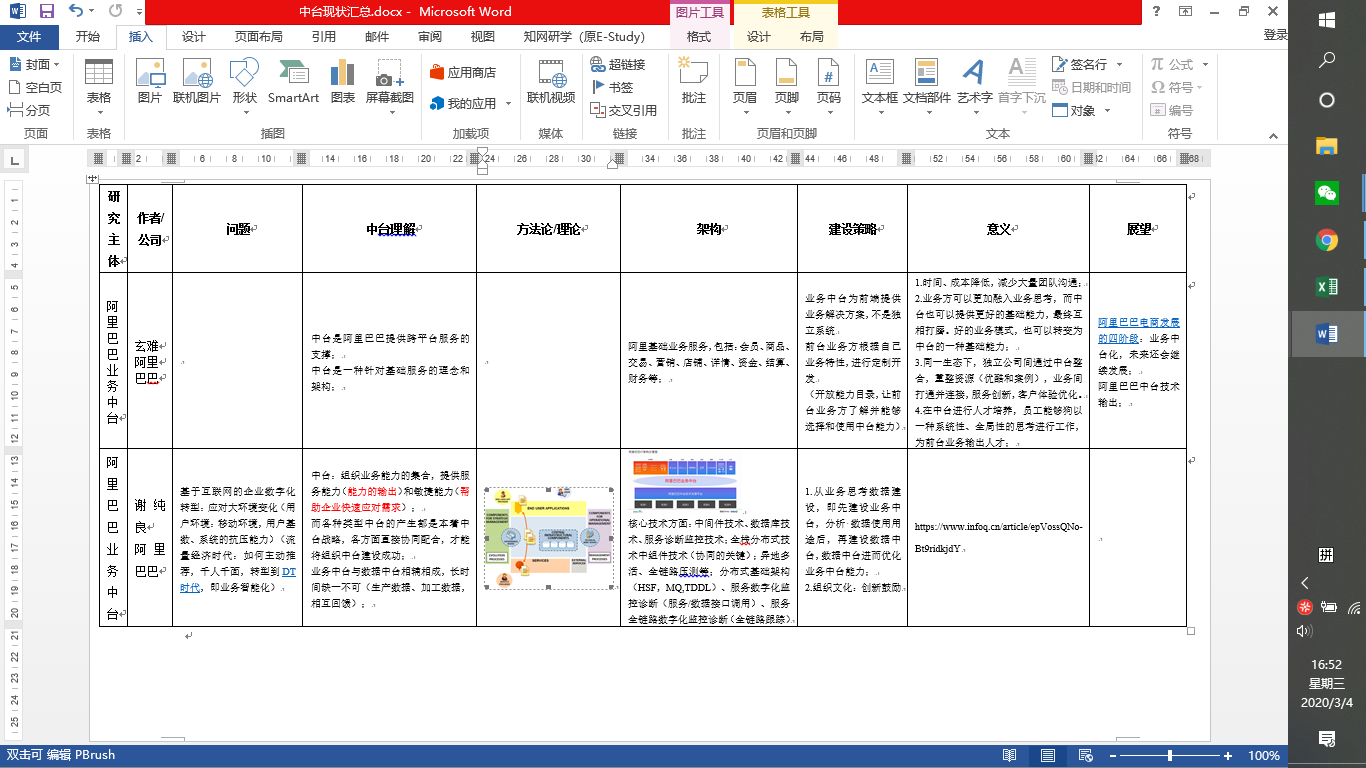Expand the 对象 (Object) dropdown arrow
Screen dimensions: 1366x768
point(1106,111)
